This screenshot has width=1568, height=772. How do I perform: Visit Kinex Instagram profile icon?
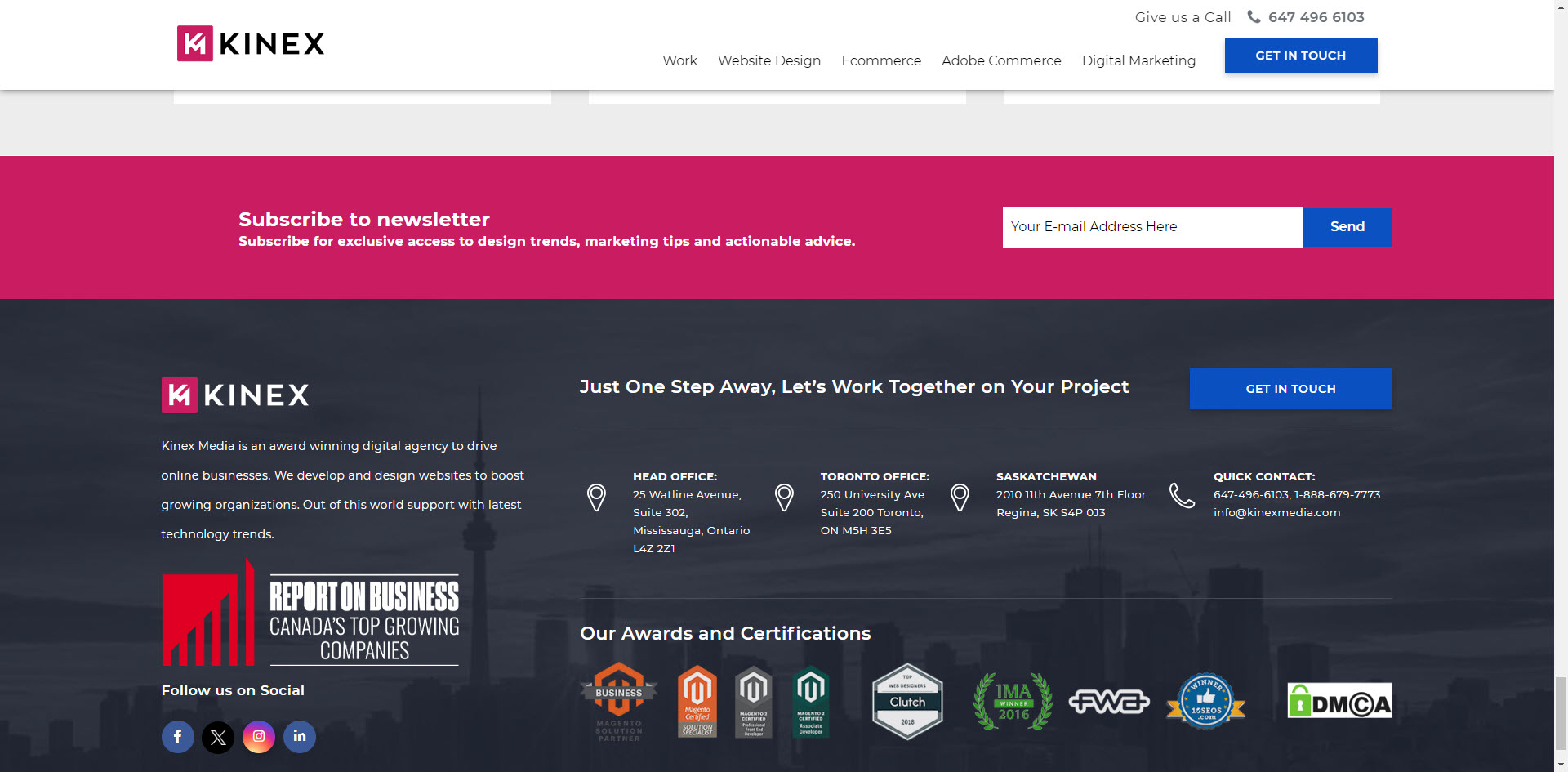(x=259, y=737)
